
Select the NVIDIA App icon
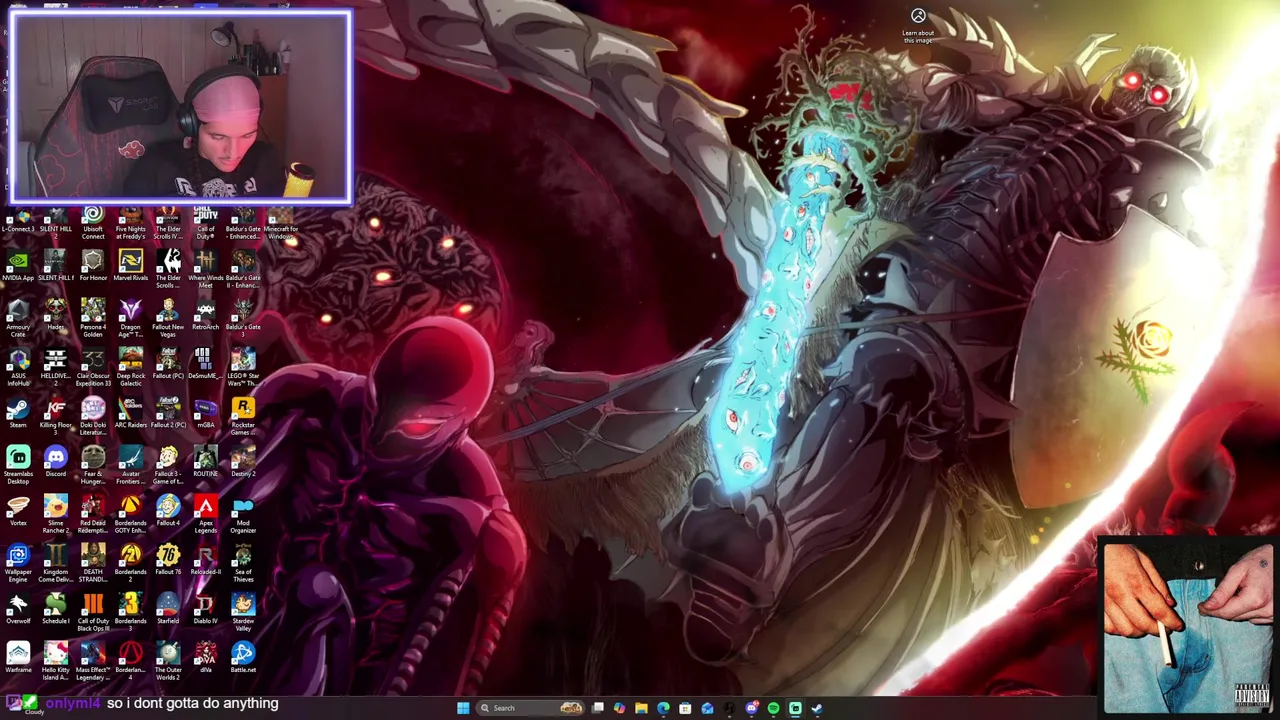[x=18, y=267]
